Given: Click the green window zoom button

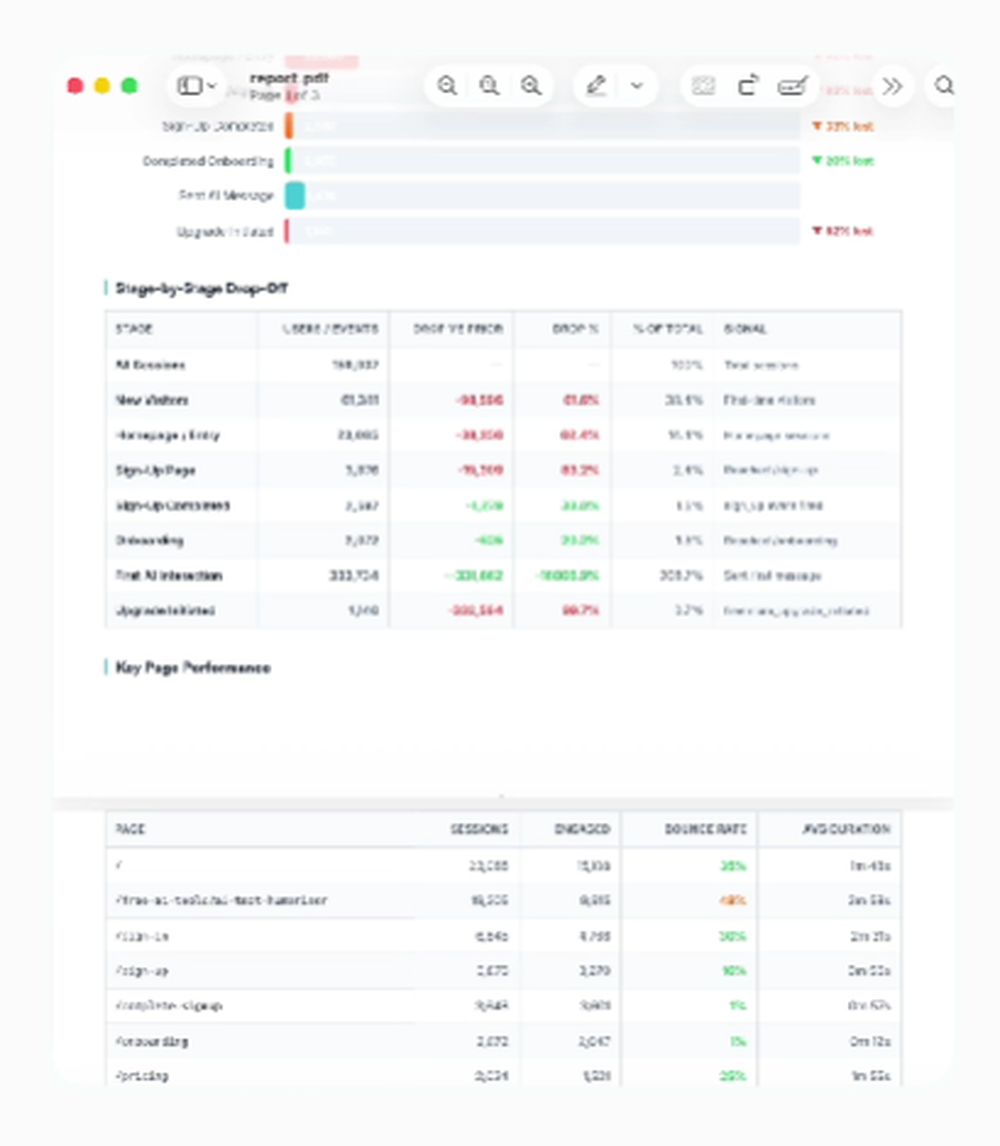Looking at the screenshot, I should [x=129, y=86].
